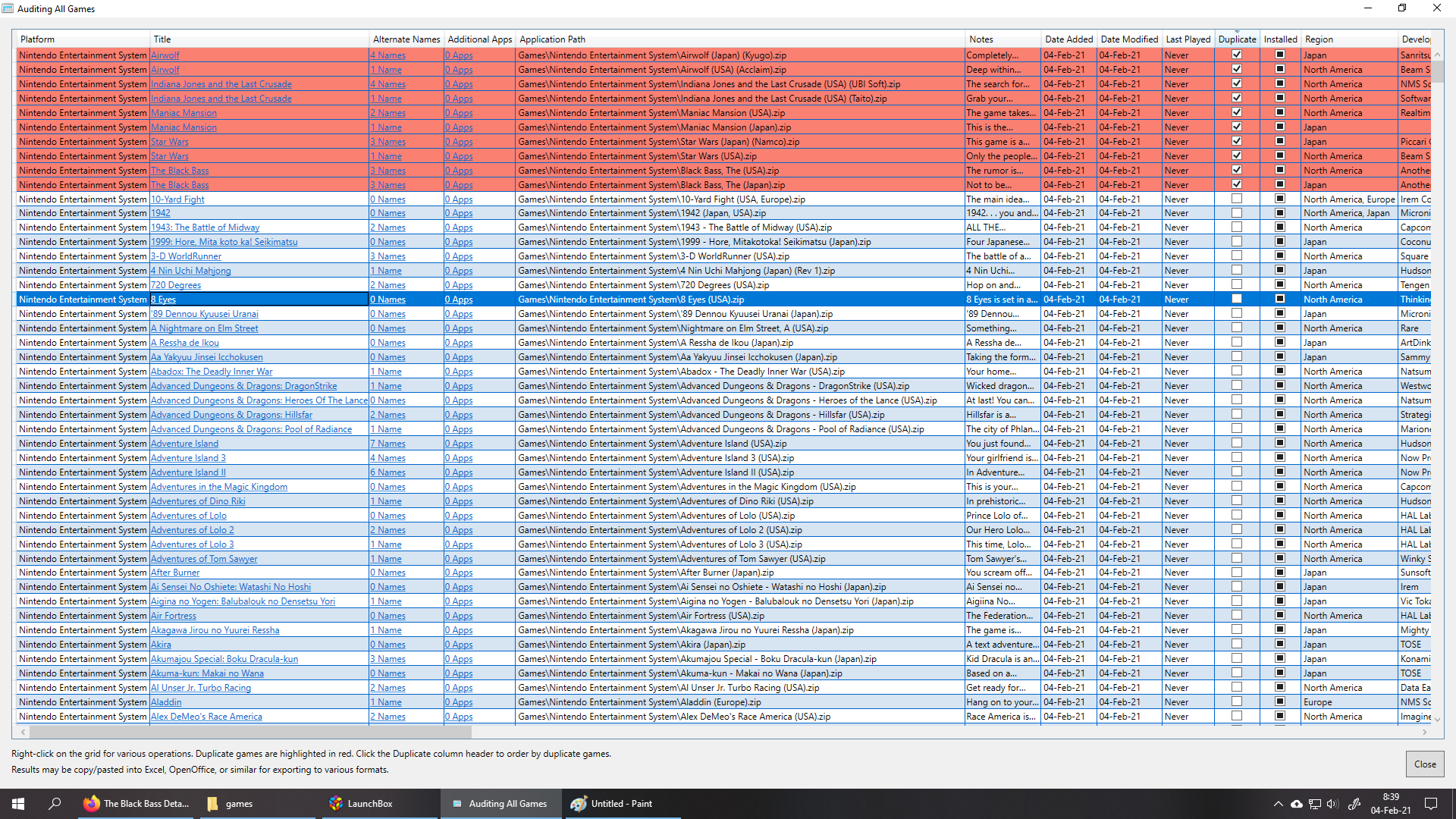Sort by Date Added column header

1068,39
